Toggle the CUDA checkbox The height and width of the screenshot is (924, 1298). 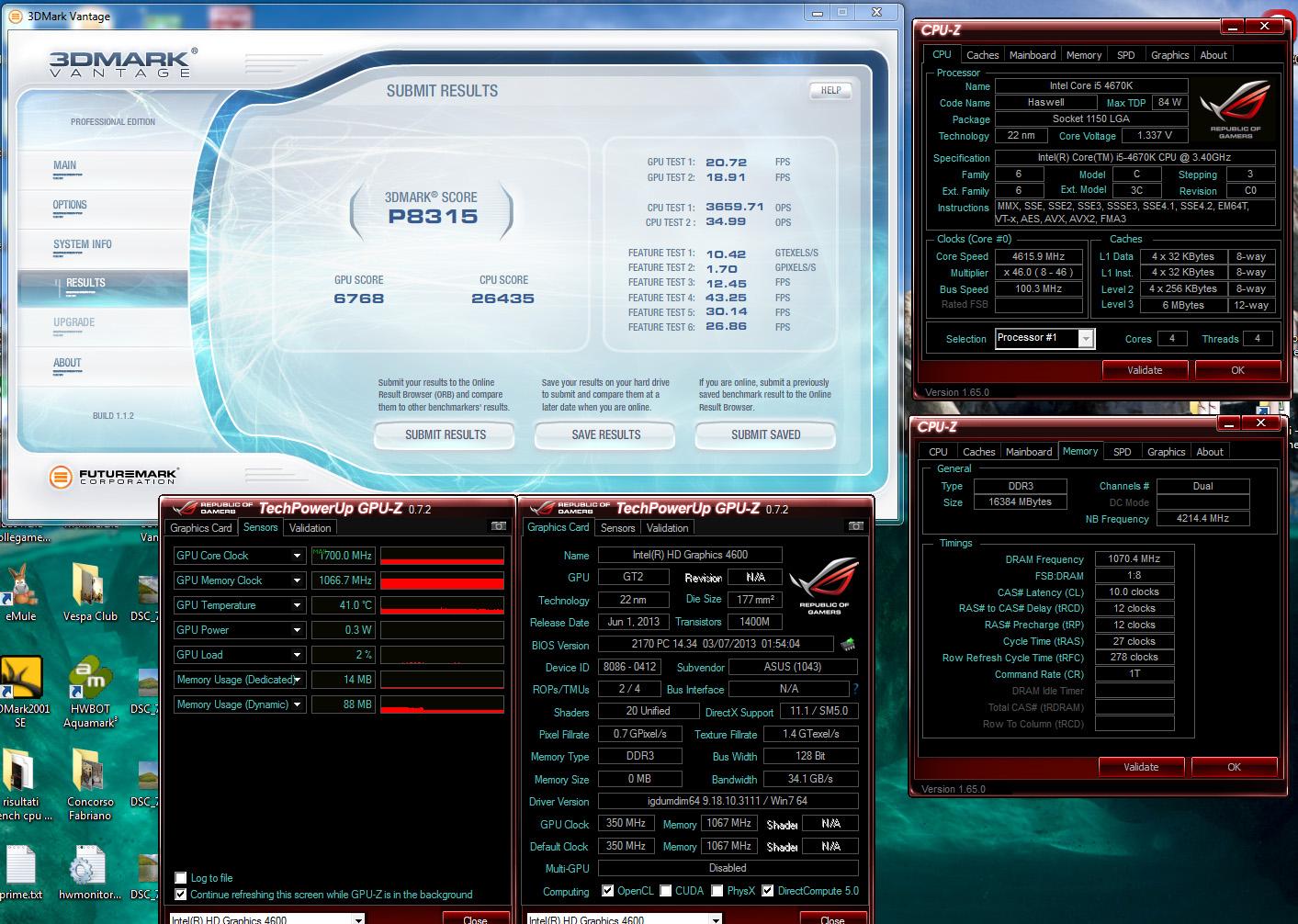[x=665, y=891]
